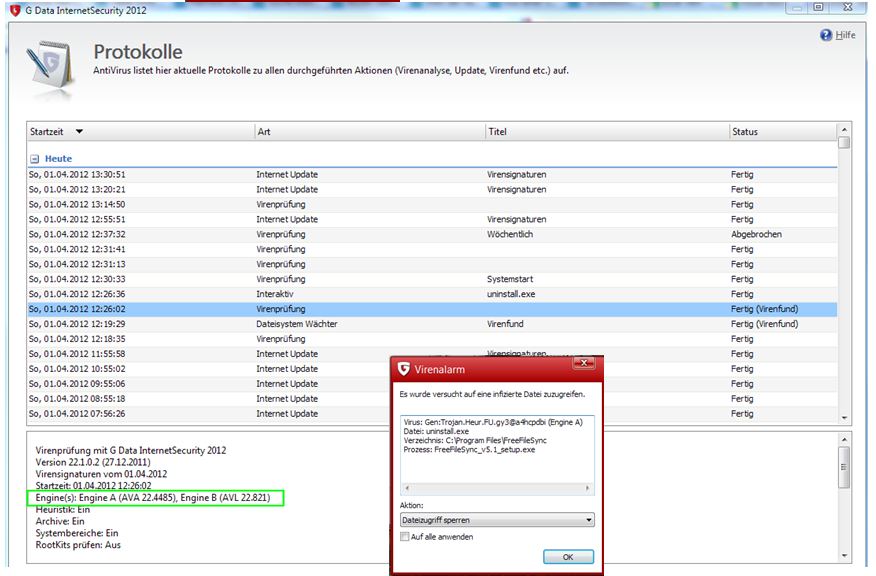Confirm Virenalarm dialog with OK
876x576 pixels.
pos(568,557)
